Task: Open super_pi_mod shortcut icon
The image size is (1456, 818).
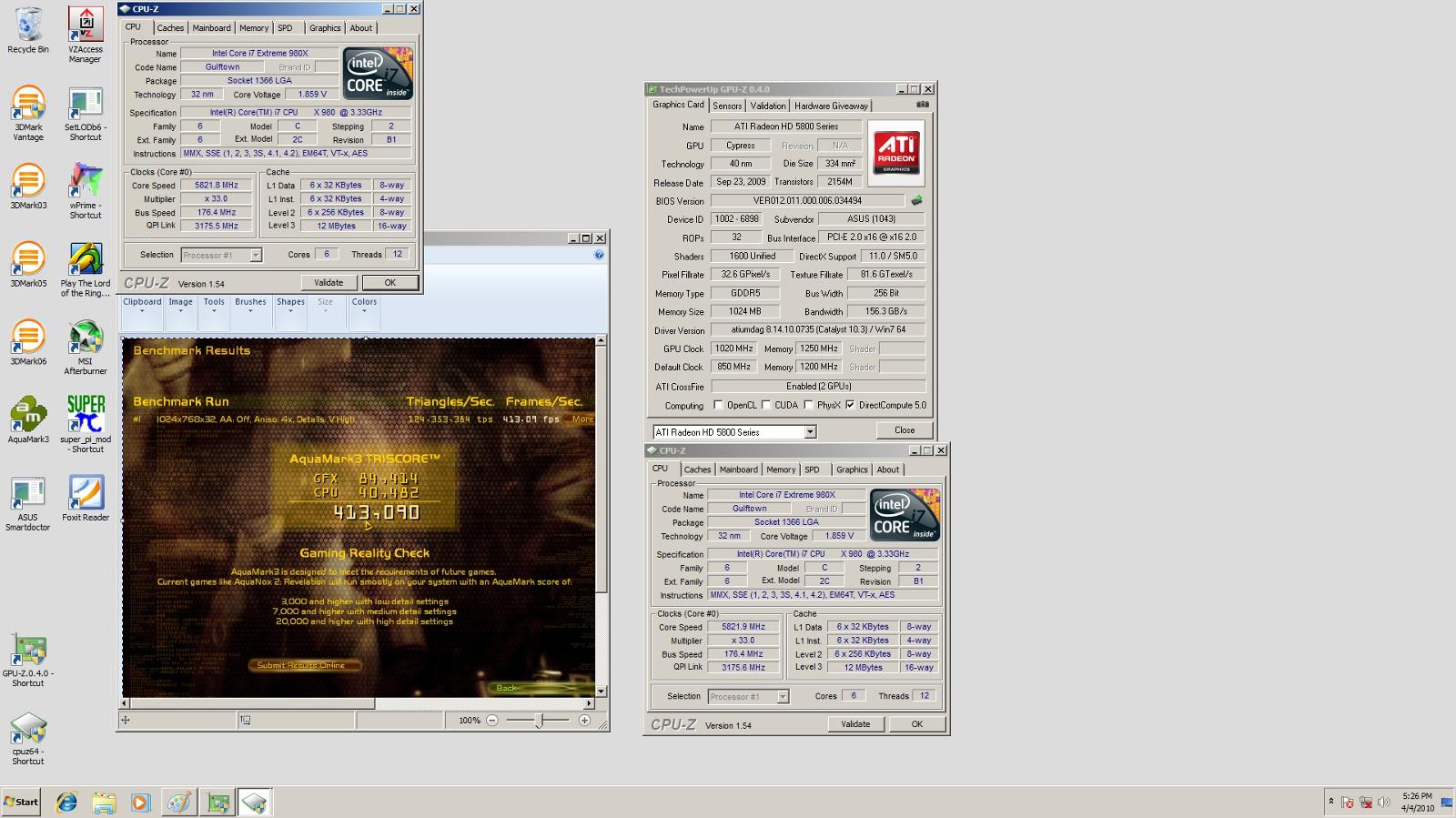Action: tap(86, 425)
